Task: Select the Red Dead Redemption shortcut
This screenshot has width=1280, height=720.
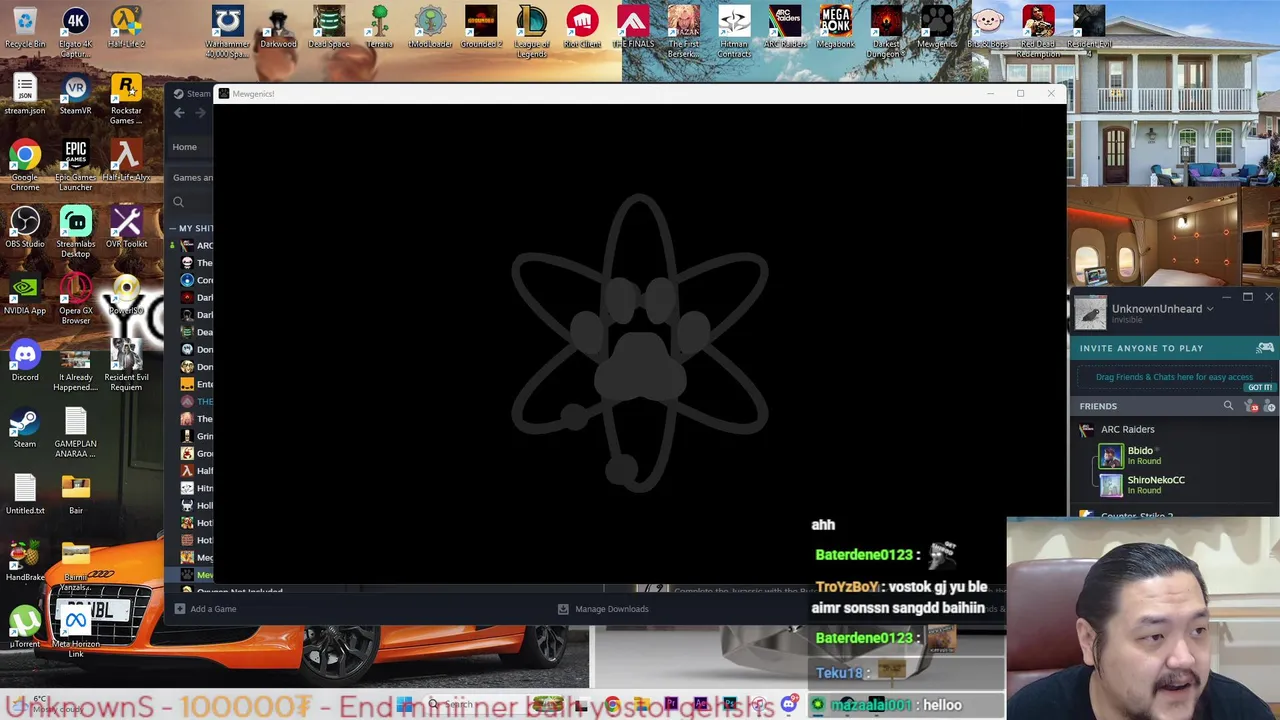Action: 1038,32
